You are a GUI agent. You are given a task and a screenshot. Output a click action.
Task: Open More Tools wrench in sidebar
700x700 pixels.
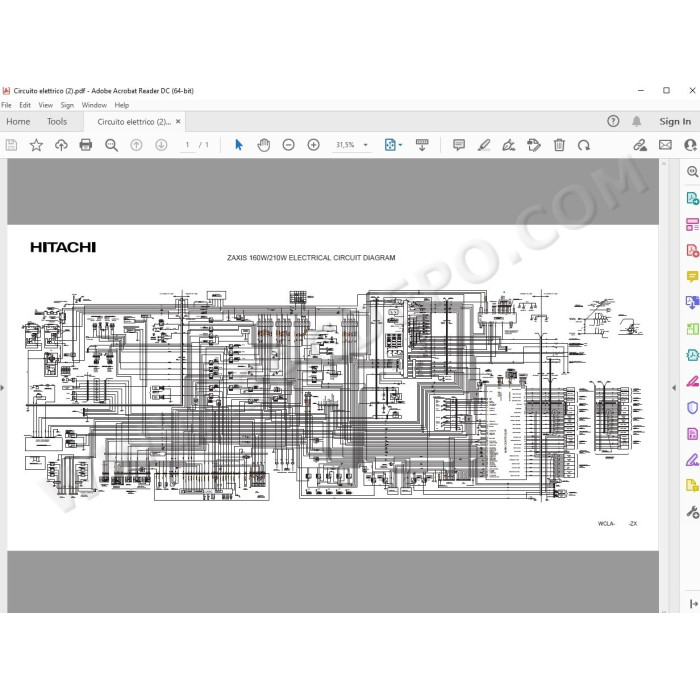click(x=692, y=512)
